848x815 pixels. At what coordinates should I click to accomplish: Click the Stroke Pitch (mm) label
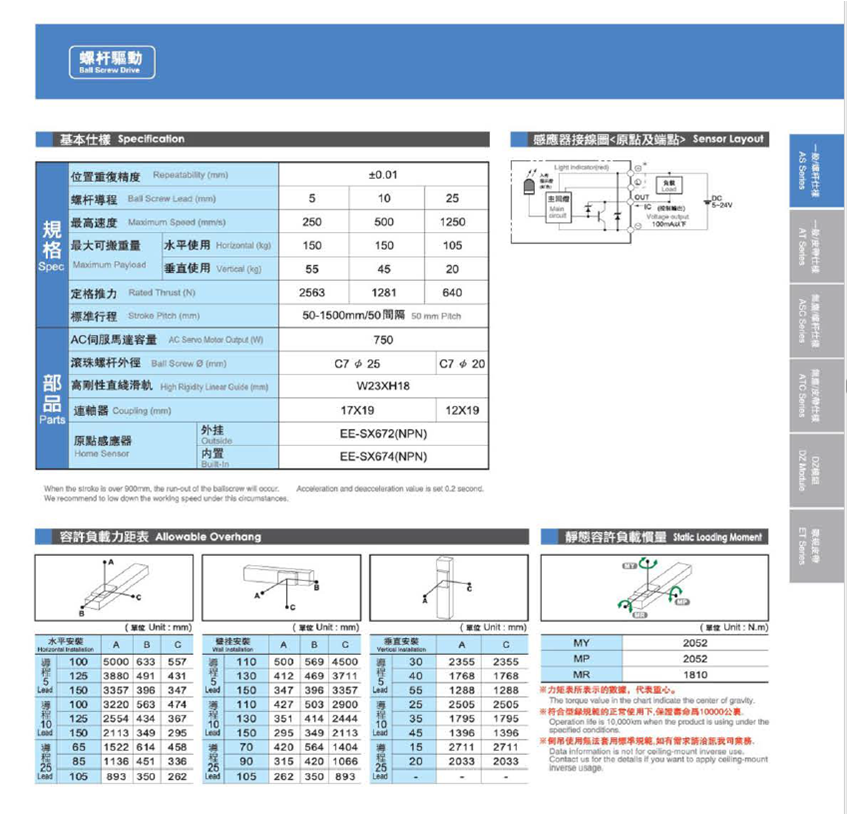pos(164,315)
